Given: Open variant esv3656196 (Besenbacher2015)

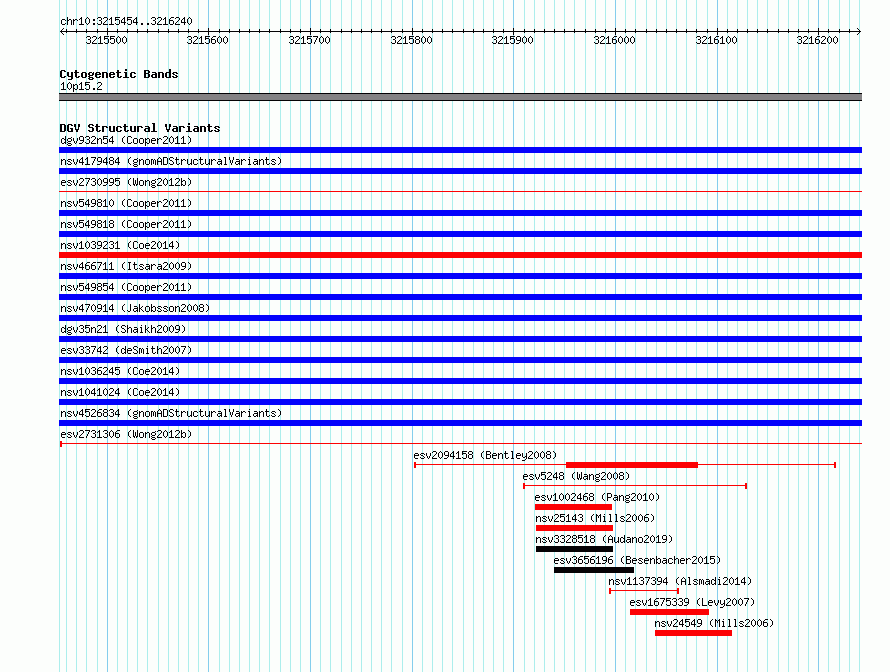Looking at the screenshot, I should [637, 560].
